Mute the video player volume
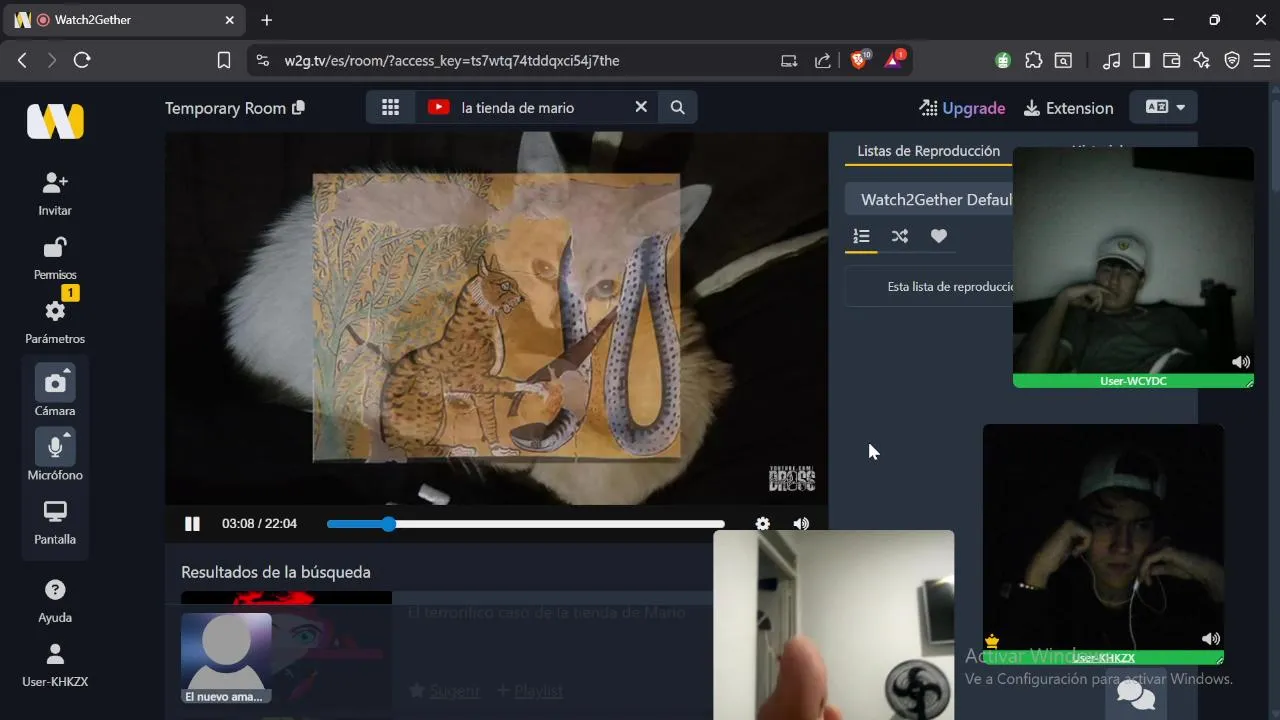The image size is (1280, 720). [801, 524]
